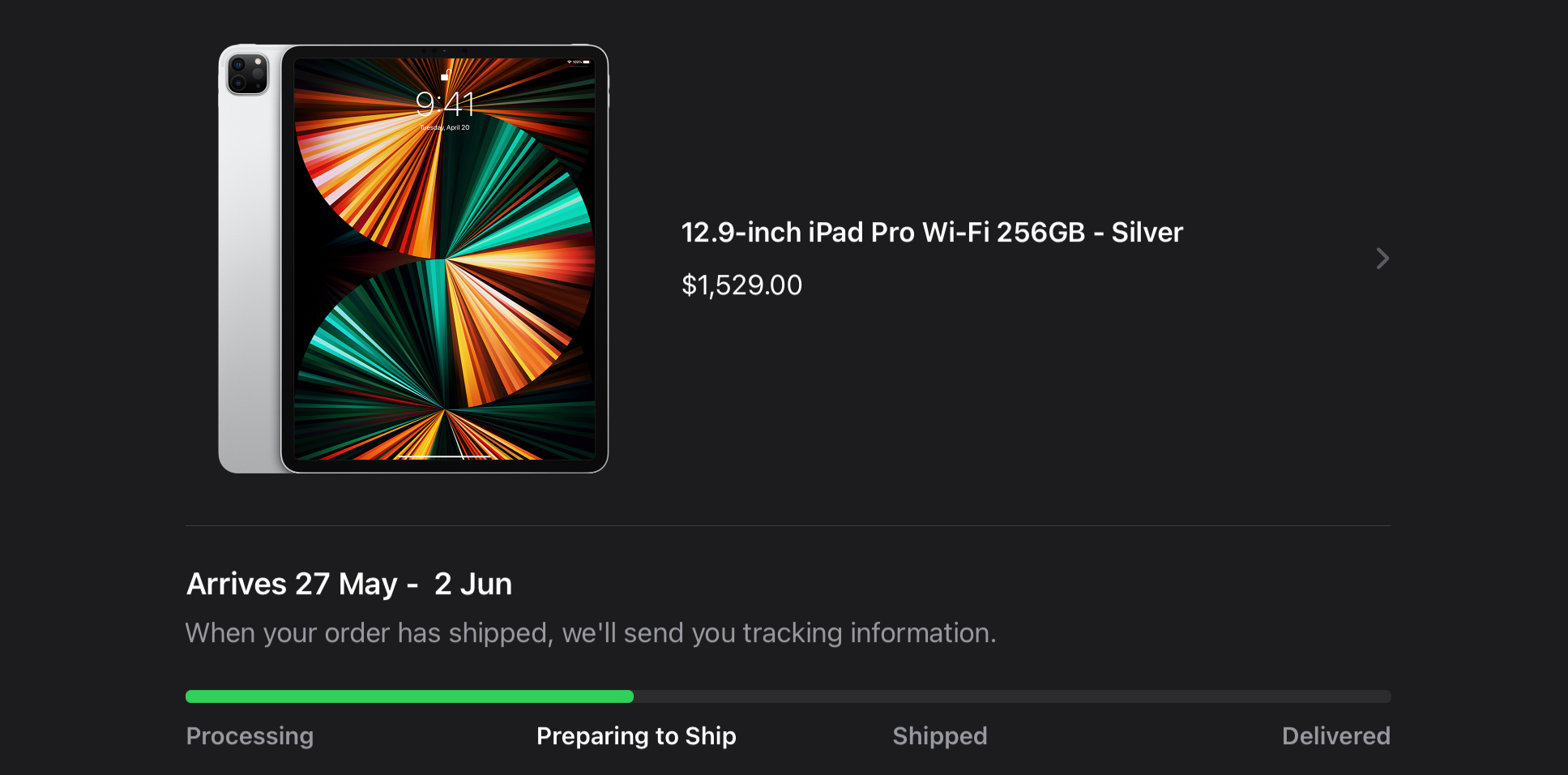Click the tracking information message text
The width and height of the screenshot is (1568, 775).
(x=591, y=633)
